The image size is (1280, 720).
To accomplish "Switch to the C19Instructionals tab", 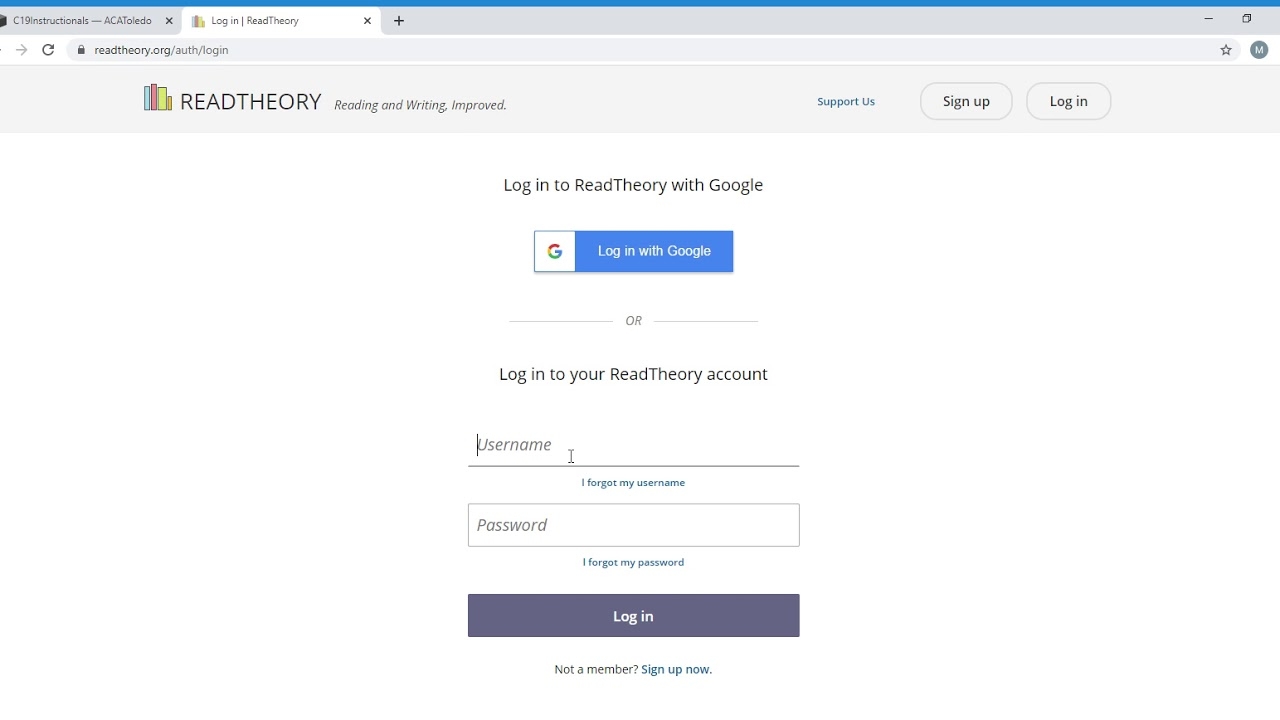I will click(80, 20).
